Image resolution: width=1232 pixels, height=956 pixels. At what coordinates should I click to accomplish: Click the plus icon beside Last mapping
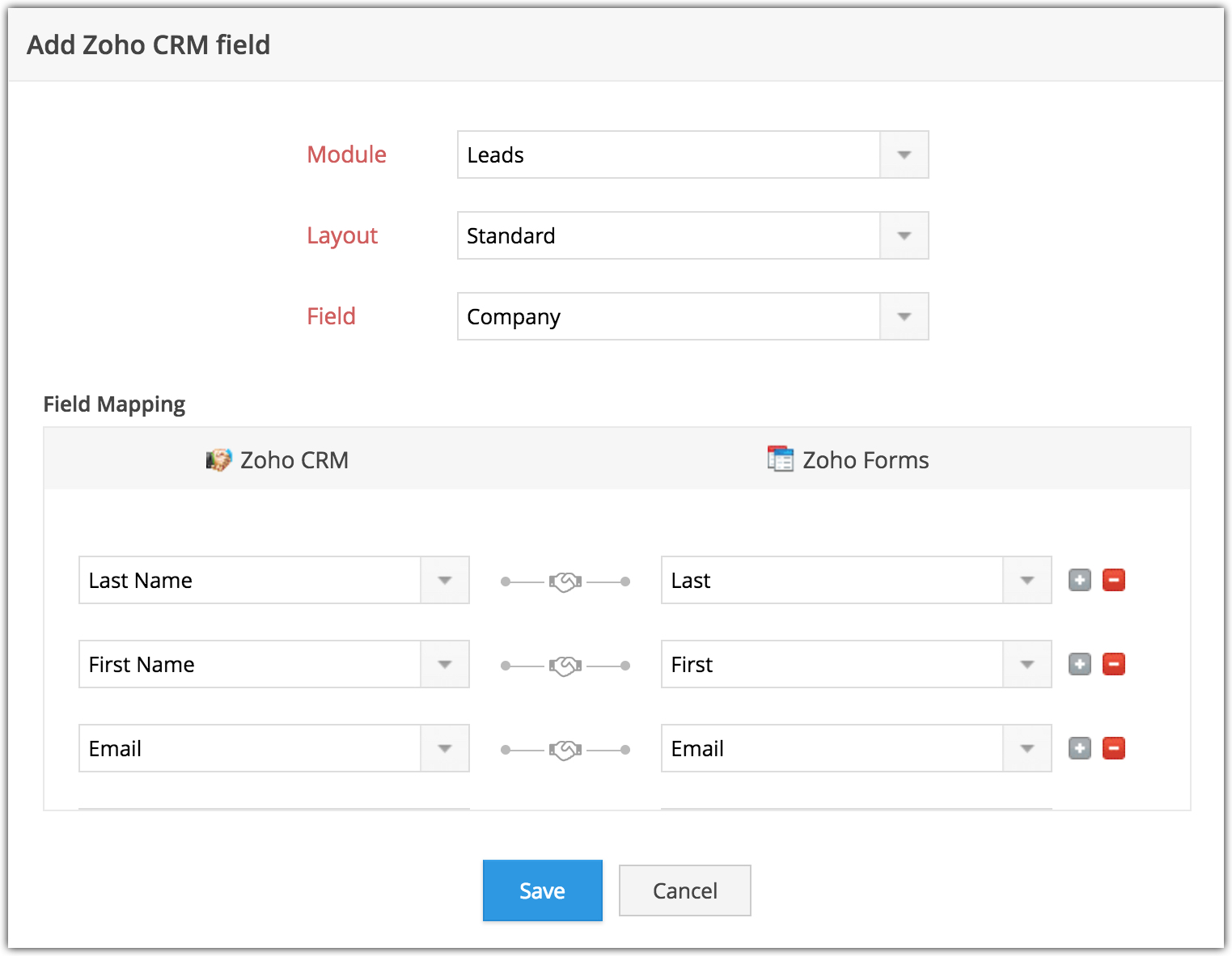click(x=1079, y=580)
